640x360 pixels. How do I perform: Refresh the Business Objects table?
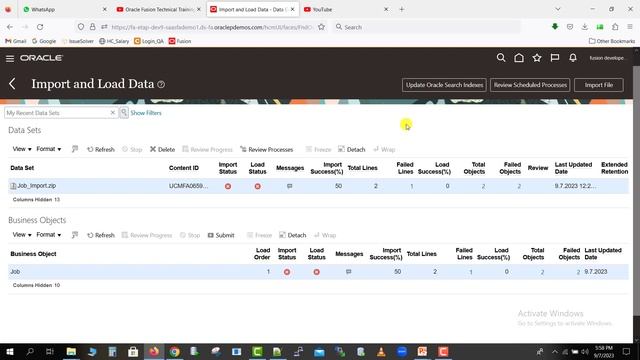[101, 235]
